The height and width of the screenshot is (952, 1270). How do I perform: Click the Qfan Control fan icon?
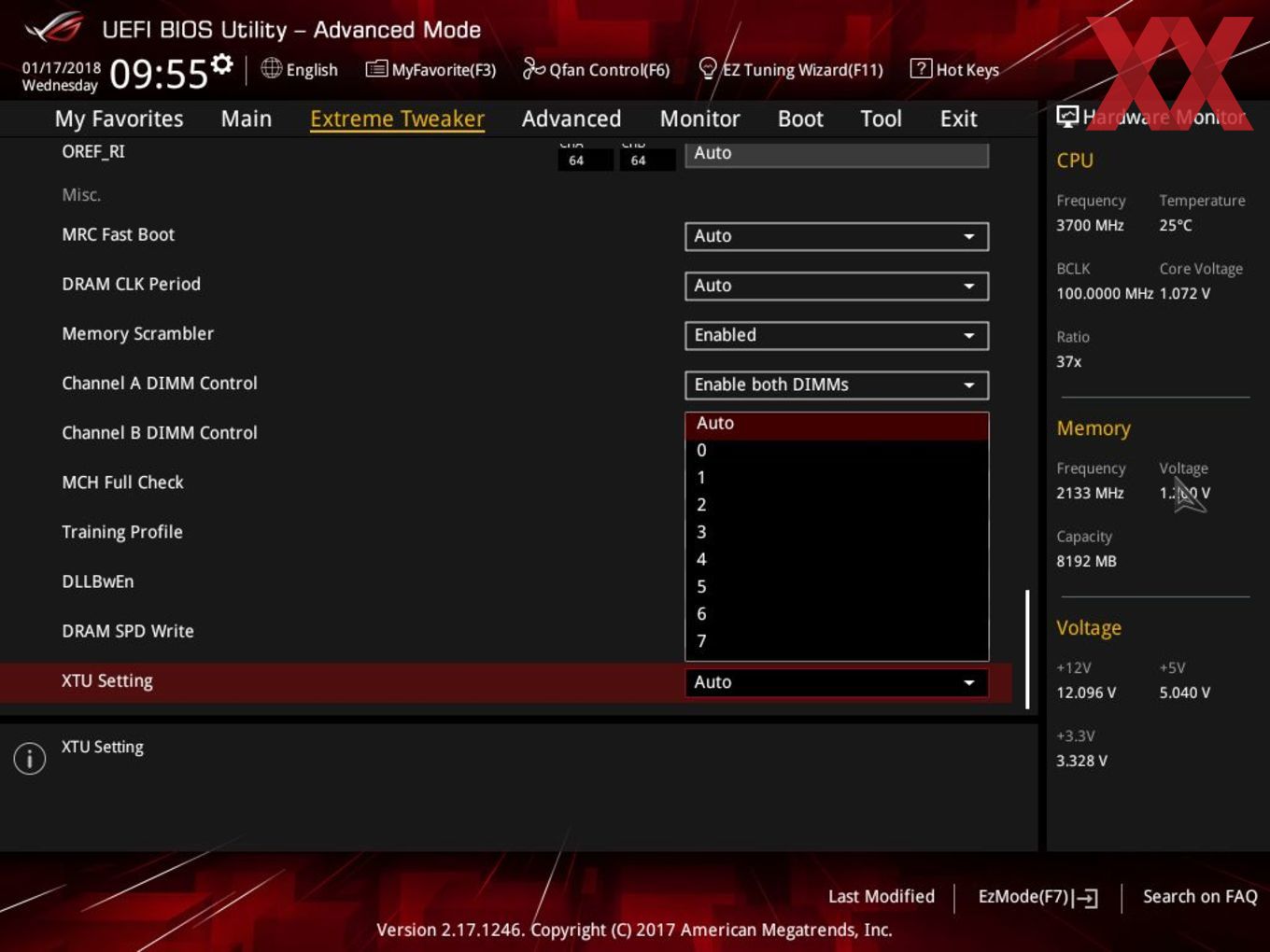(533, 68)
